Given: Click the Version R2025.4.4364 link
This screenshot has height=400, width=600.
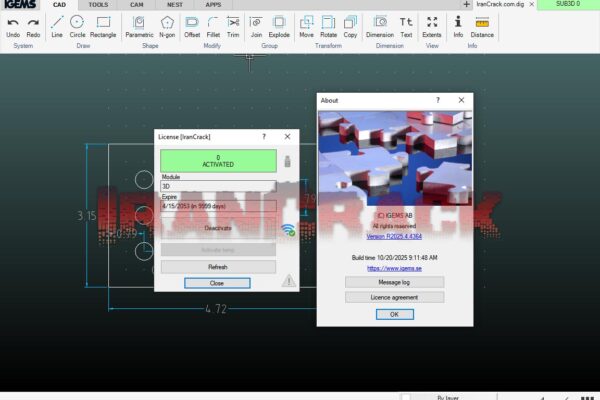Looking at the screenshot, I should coord(394,237).
